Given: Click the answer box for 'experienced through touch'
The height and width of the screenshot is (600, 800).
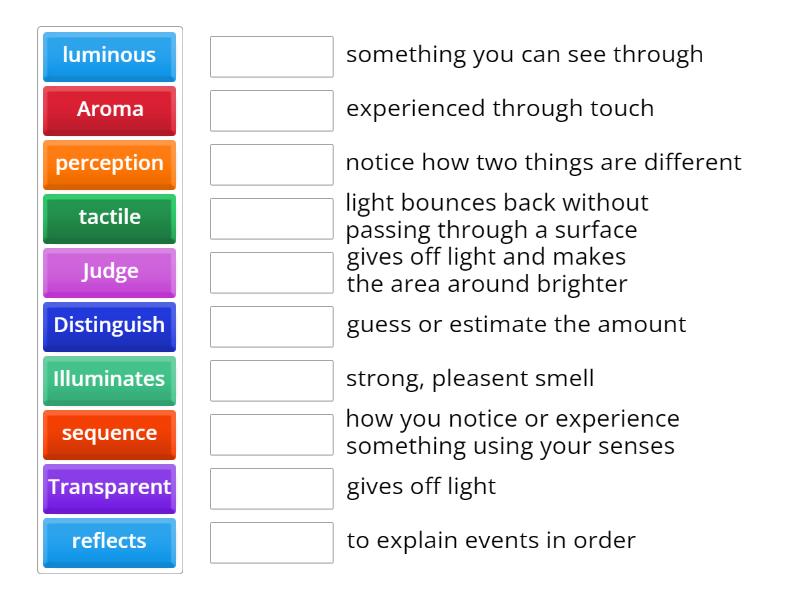Looking at the screenshot, I should [271, 110].
